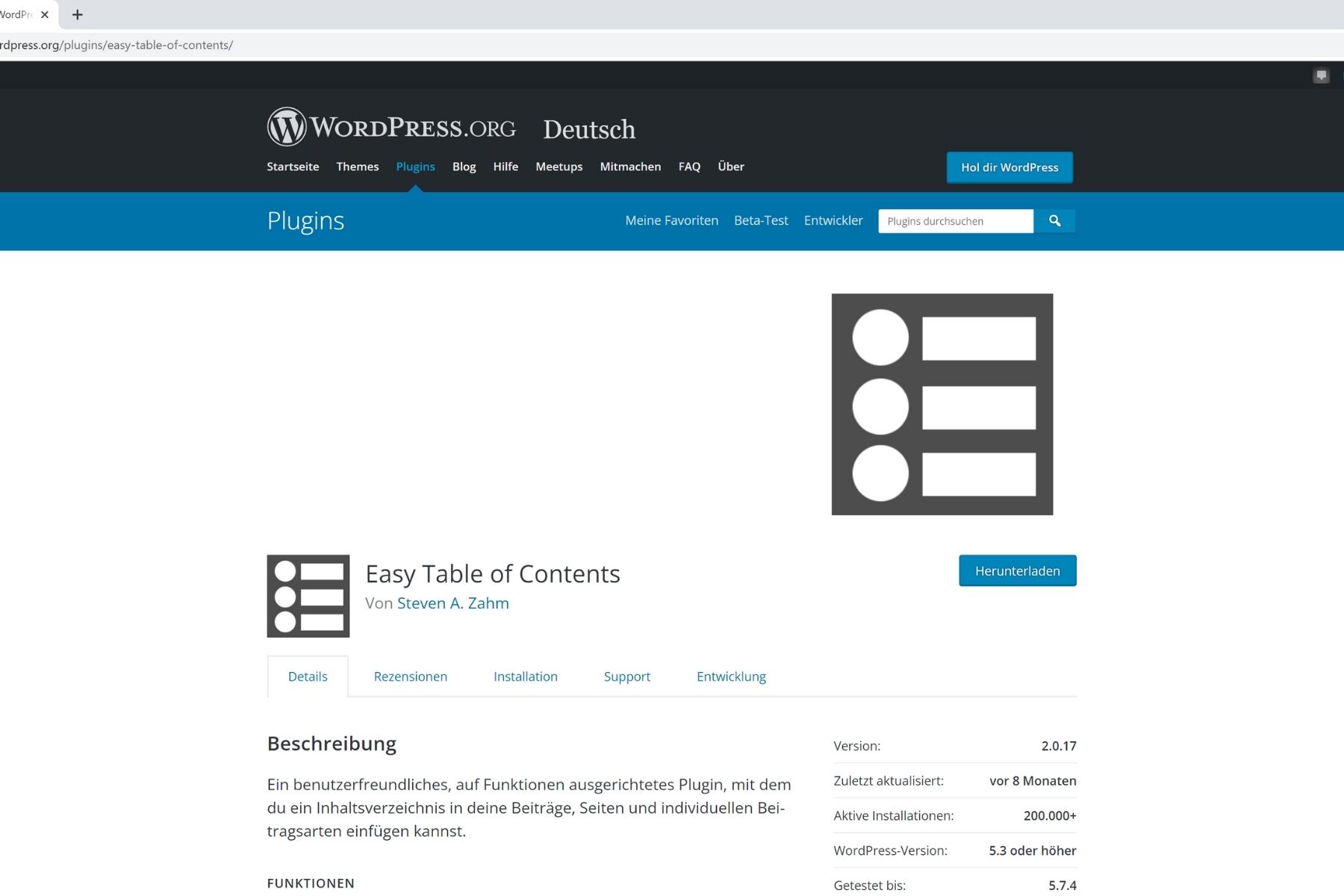Open the Startseite menu item
Screen dimensions: 1344x896
point(293,167)
